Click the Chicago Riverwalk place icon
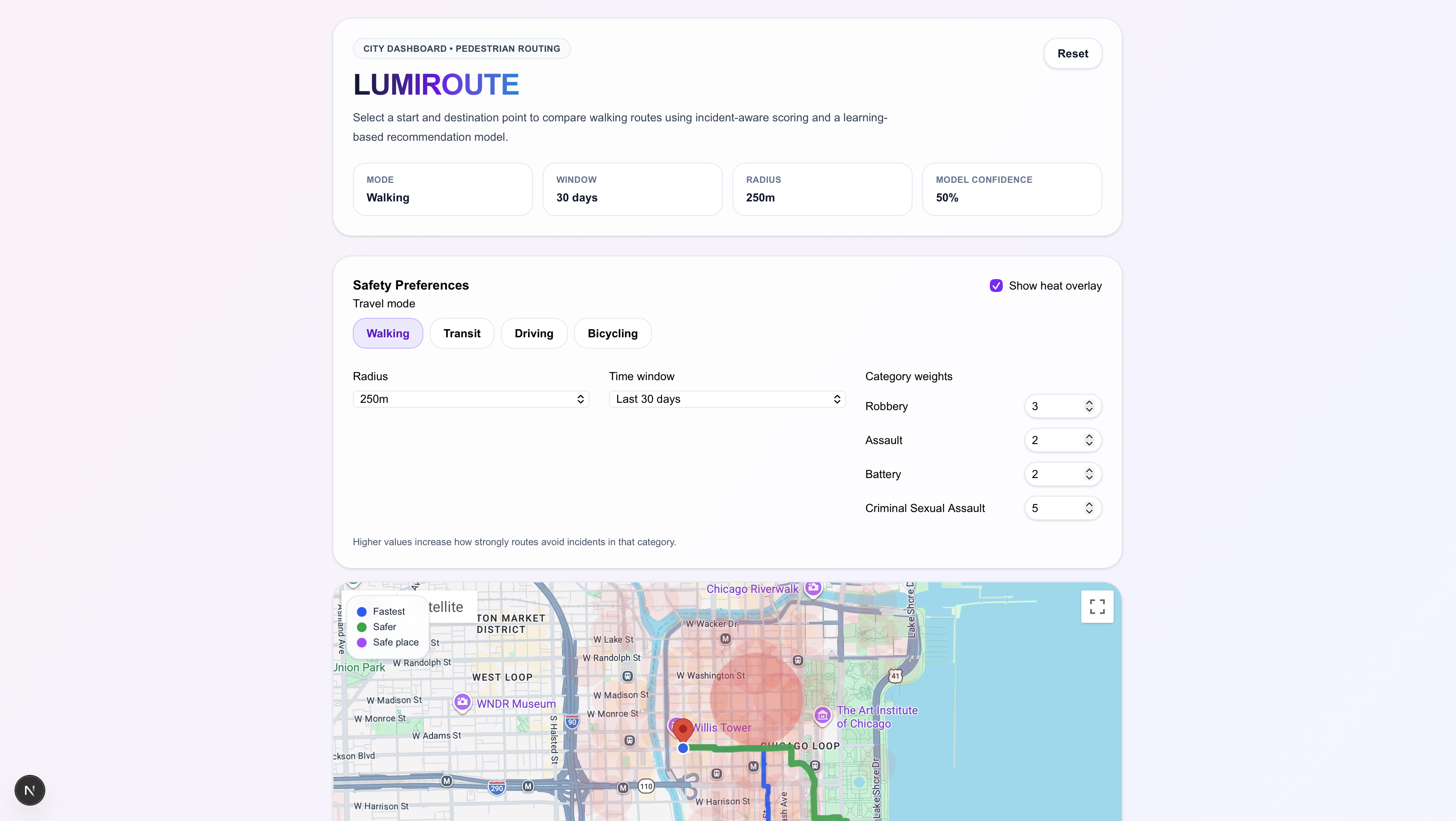This screenshot has width=1456, height=821. [x=813, y=588]
